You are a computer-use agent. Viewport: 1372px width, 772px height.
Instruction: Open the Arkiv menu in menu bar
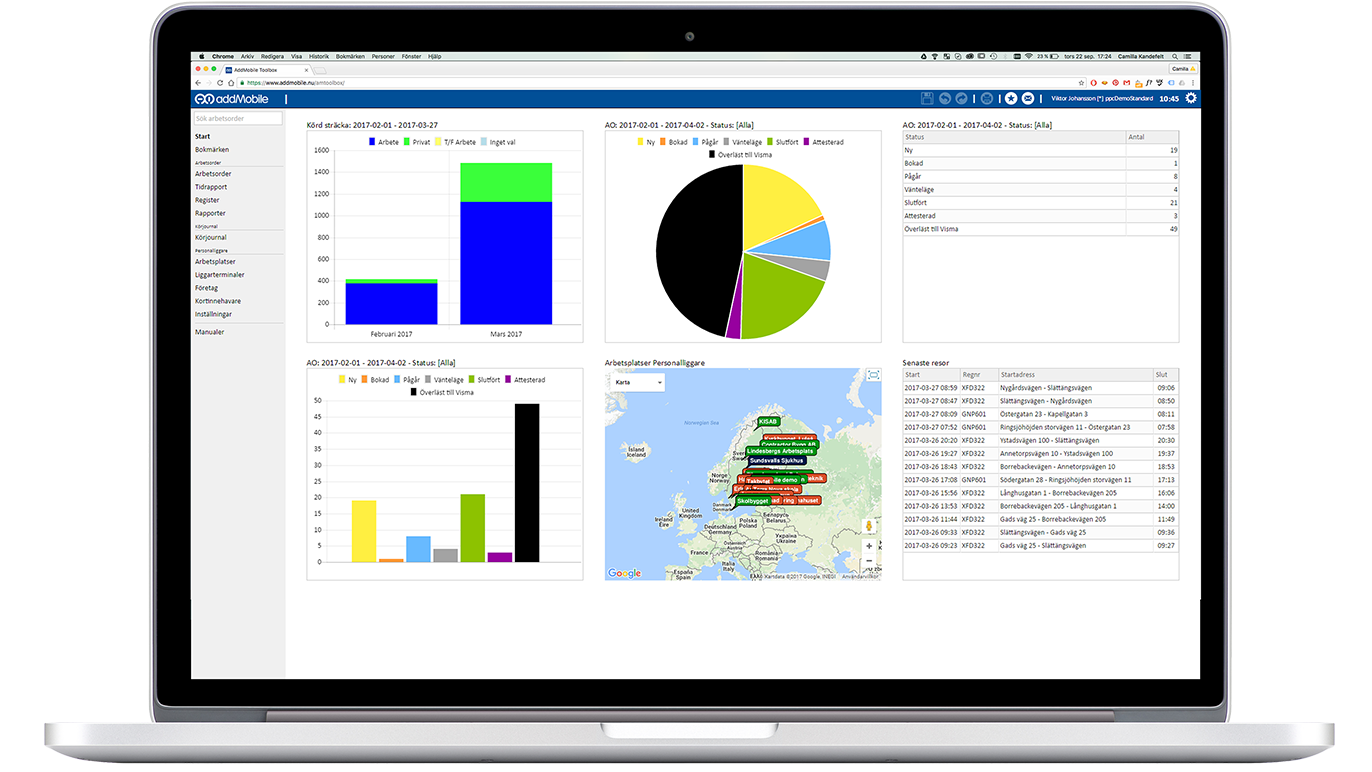tap(247, 57)
